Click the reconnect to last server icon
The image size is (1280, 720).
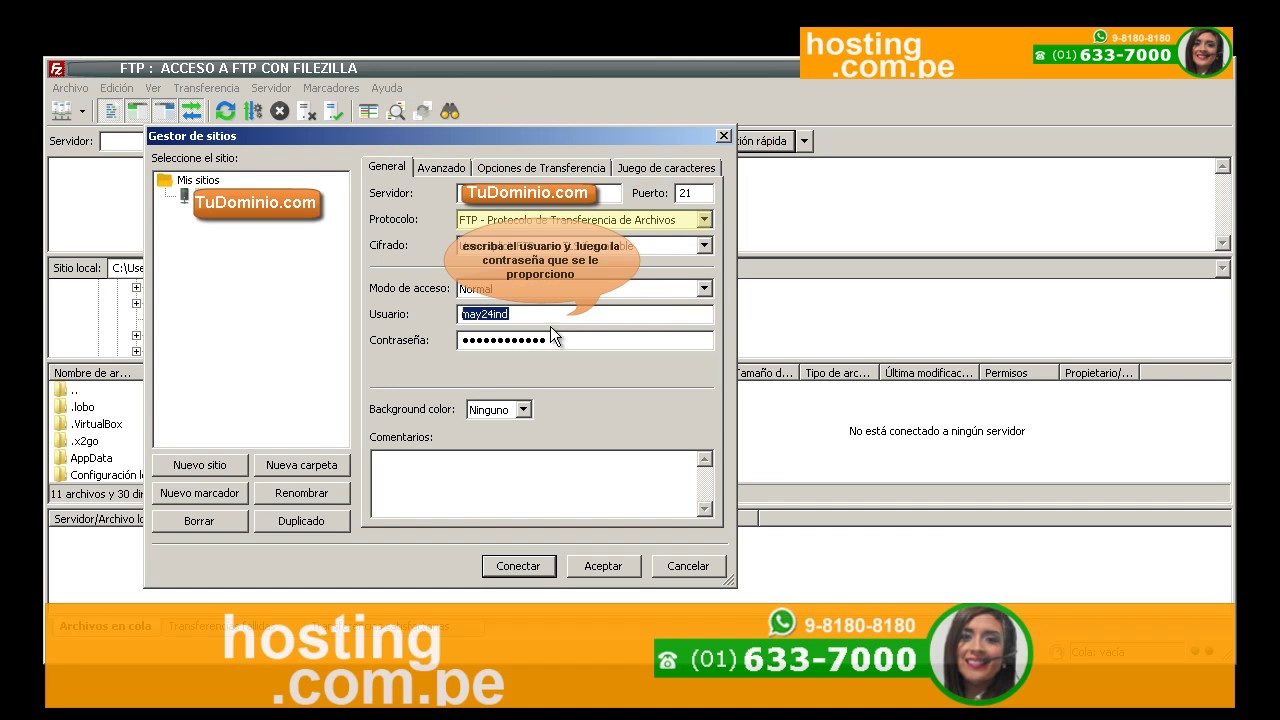point(334,111)
